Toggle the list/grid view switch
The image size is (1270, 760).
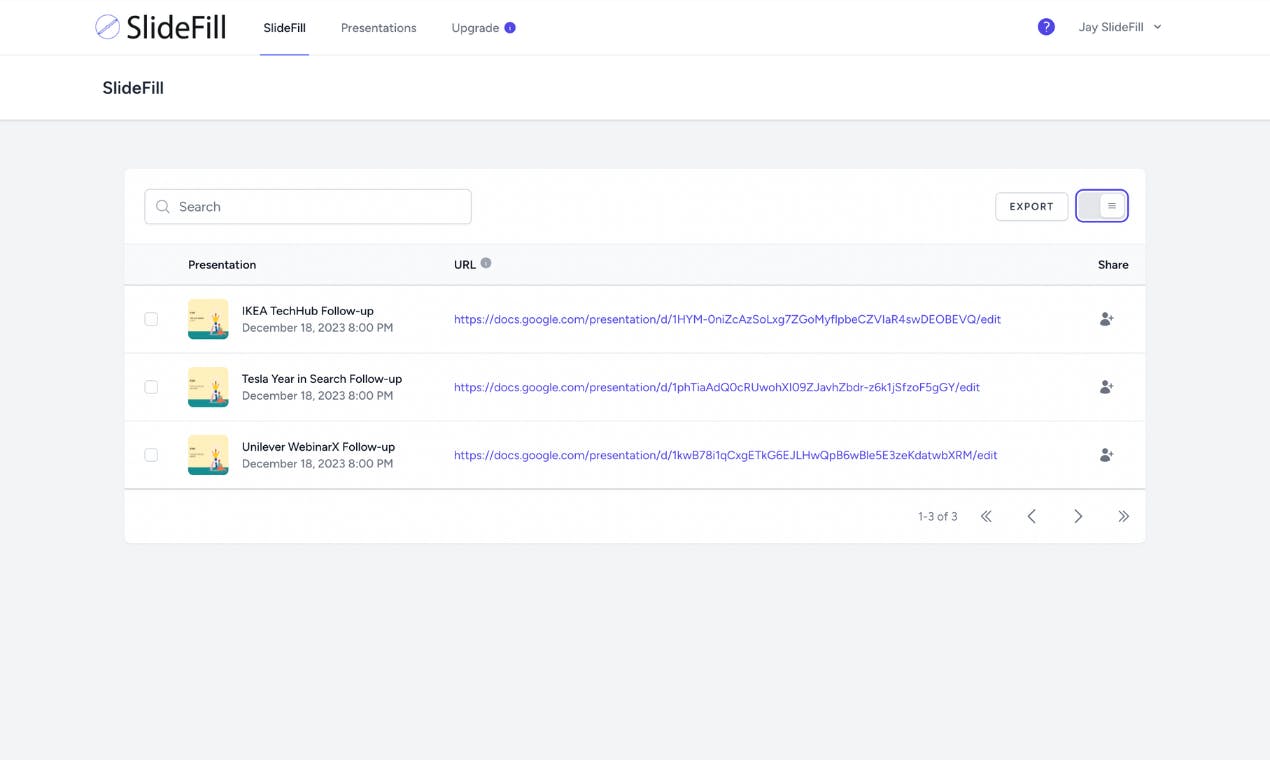[x=1102, y=206]
